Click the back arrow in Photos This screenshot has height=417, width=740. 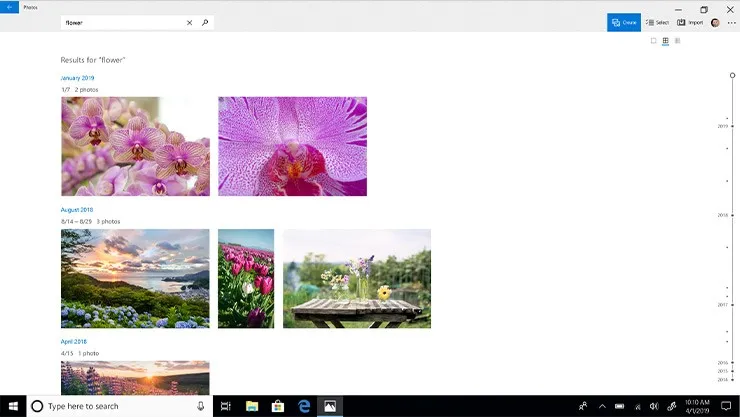click(x=9, y=7)
